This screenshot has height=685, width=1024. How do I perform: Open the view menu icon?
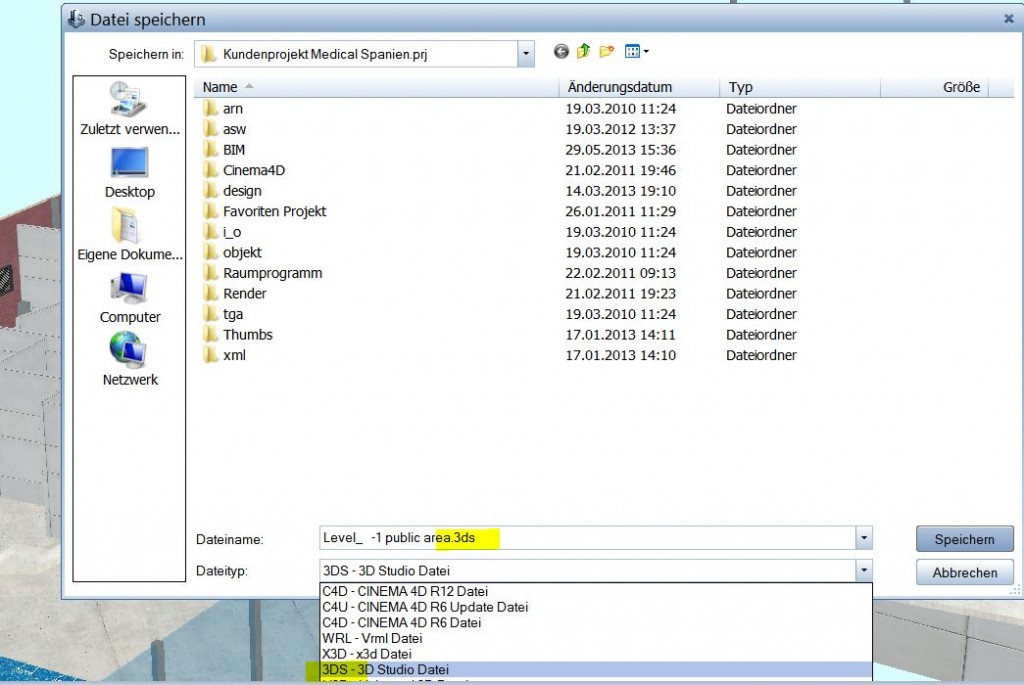[x=636, y=52]
